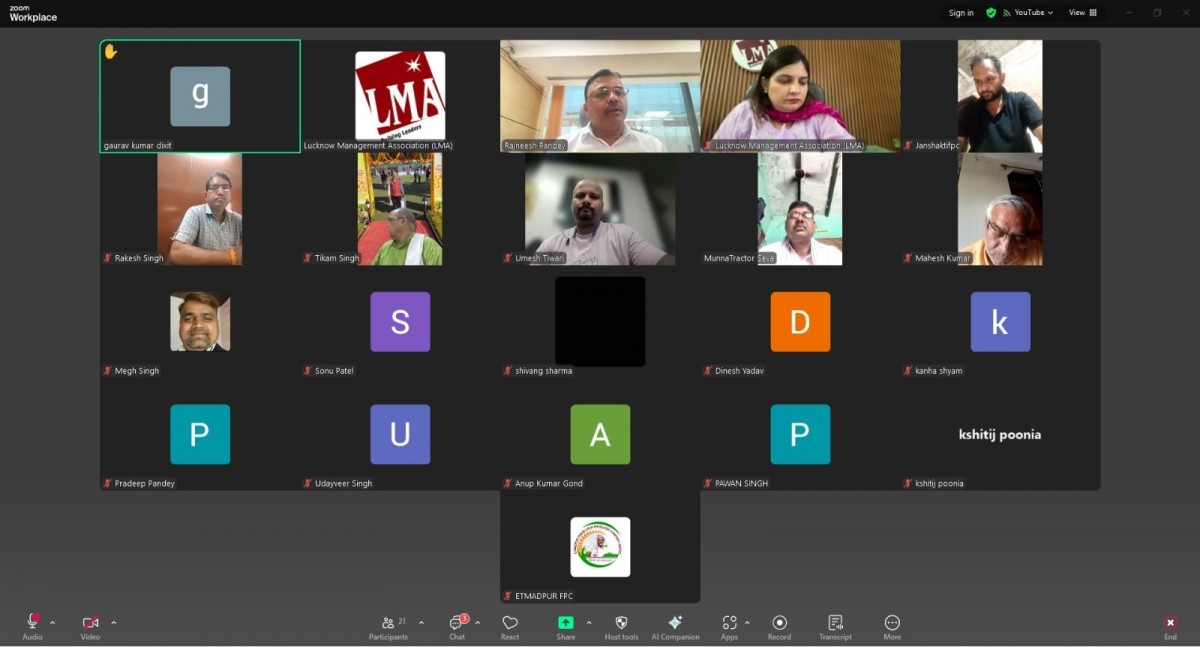The width and height of the screenshot is (1200, 647).
Task: Turn on camera with Video button
Action: [90, 624]
